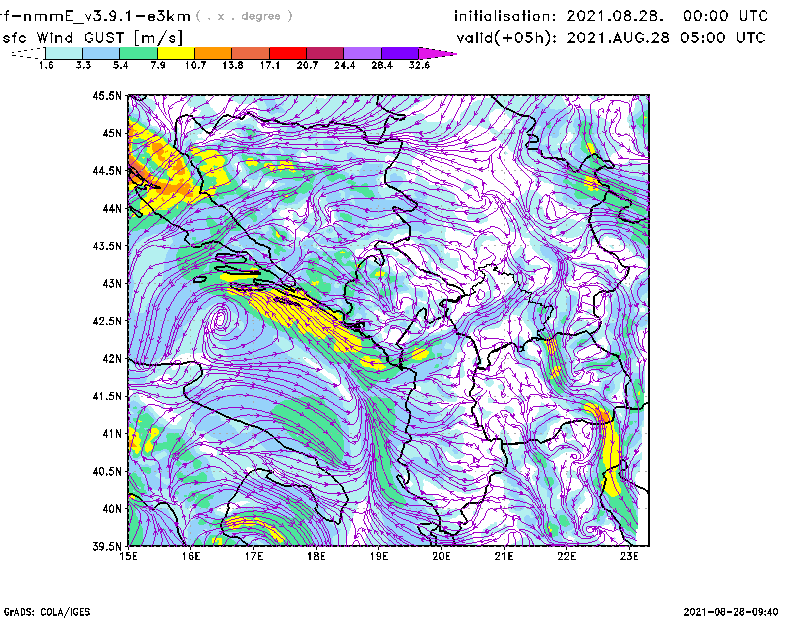
Task: Select the violet 28.4–32.6 legend swatch
Action: [x=400, y=53]
